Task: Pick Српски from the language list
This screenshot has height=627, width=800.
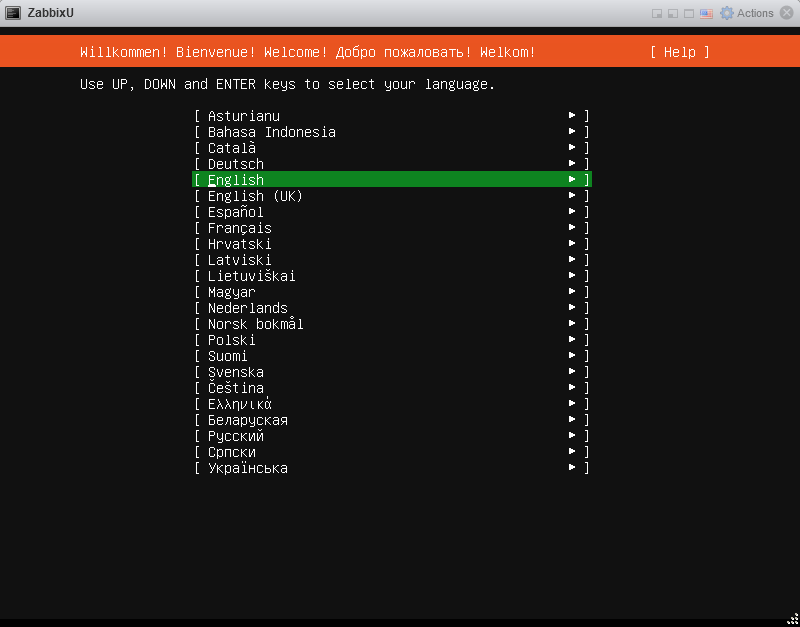Action: point(392,452)
